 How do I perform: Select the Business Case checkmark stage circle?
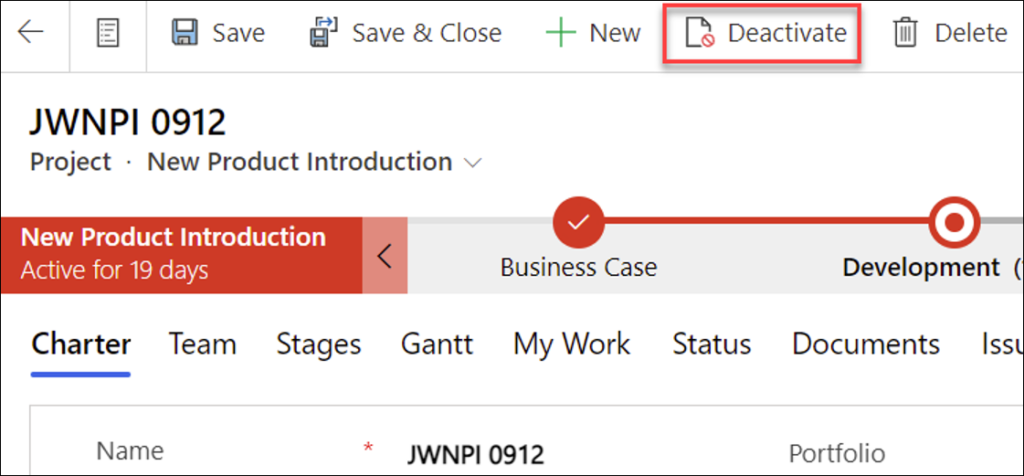coord(577,221)
